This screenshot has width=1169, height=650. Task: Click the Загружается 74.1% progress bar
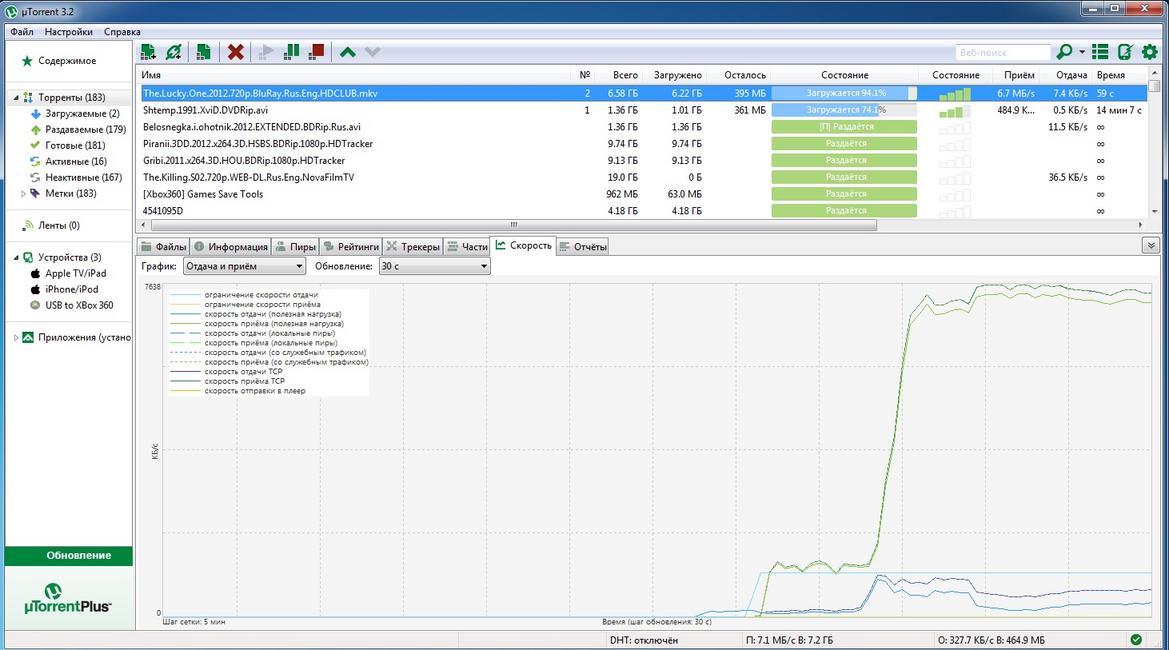[844, 110]
